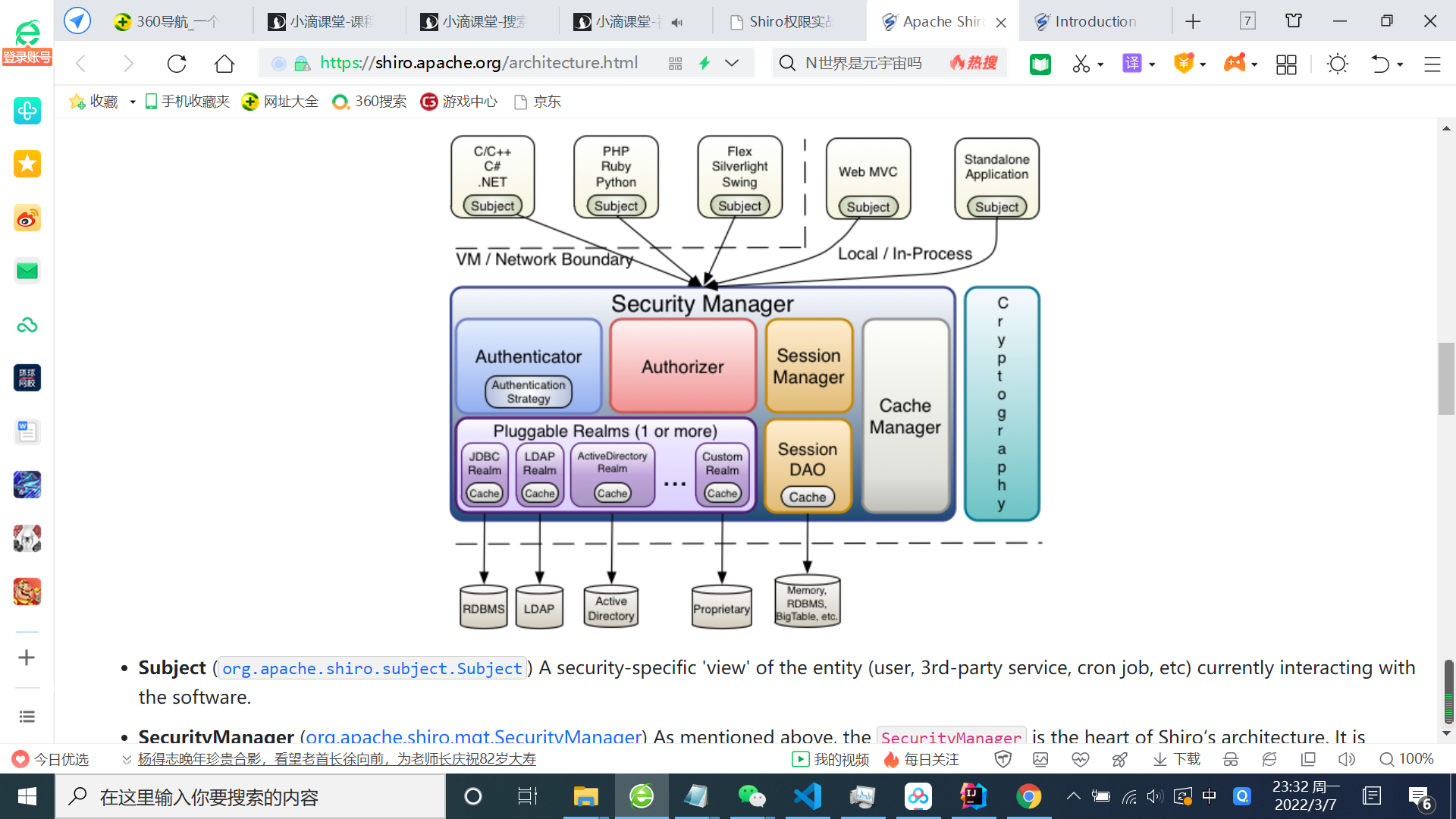Reload the current page
Screen dimensions: 1456x819
tap(177, 64)
